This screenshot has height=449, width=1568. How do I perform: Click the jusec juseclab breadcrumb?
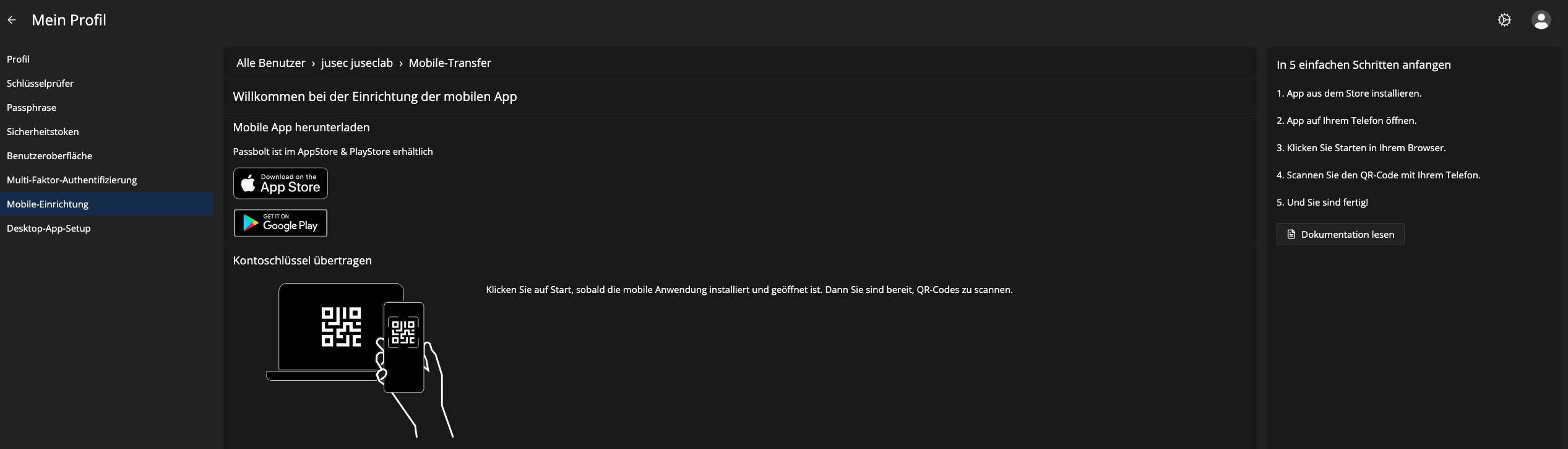pyautogui.click(x=357, y=63)
